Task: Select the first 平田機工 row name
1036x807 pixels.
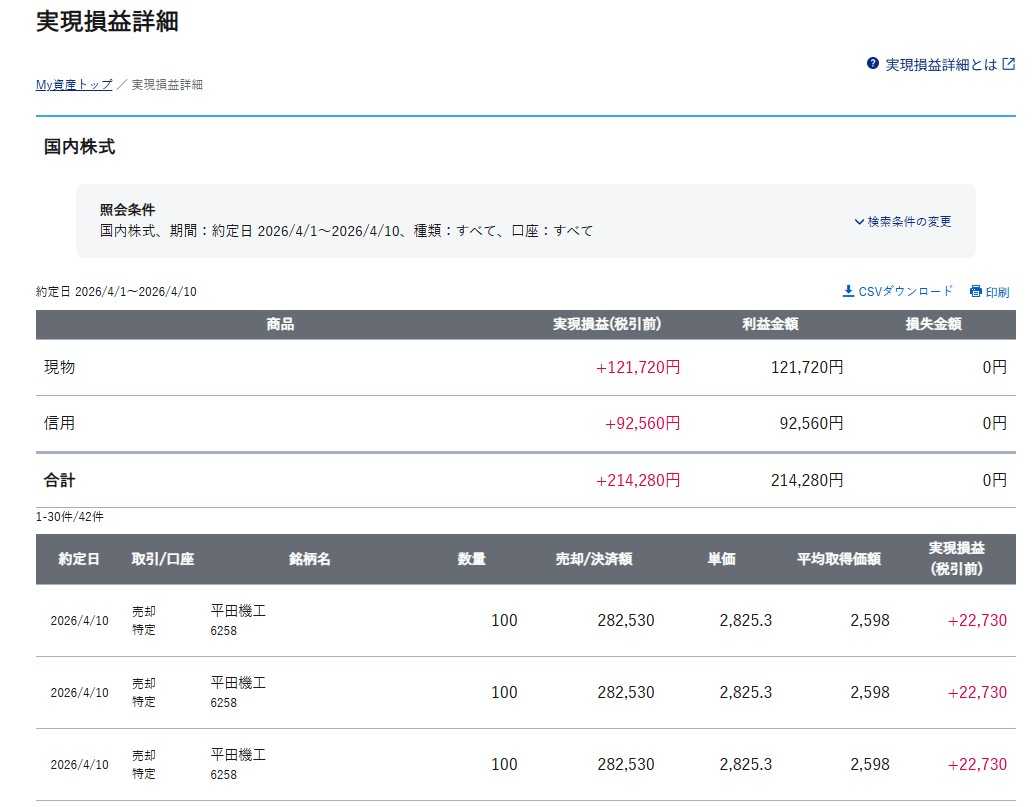Action: pos(238,611)
